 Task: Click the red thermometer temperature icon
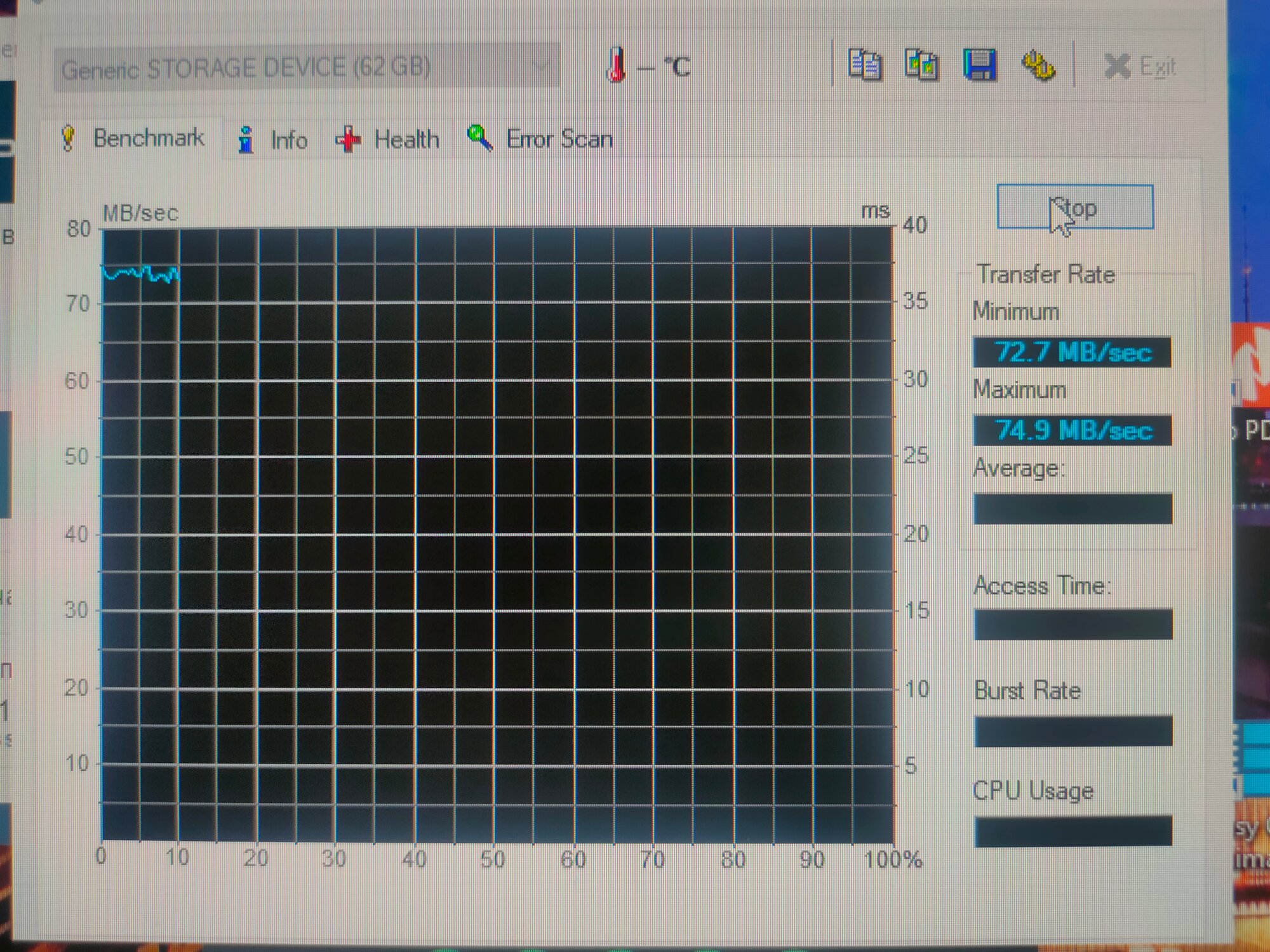616,65
